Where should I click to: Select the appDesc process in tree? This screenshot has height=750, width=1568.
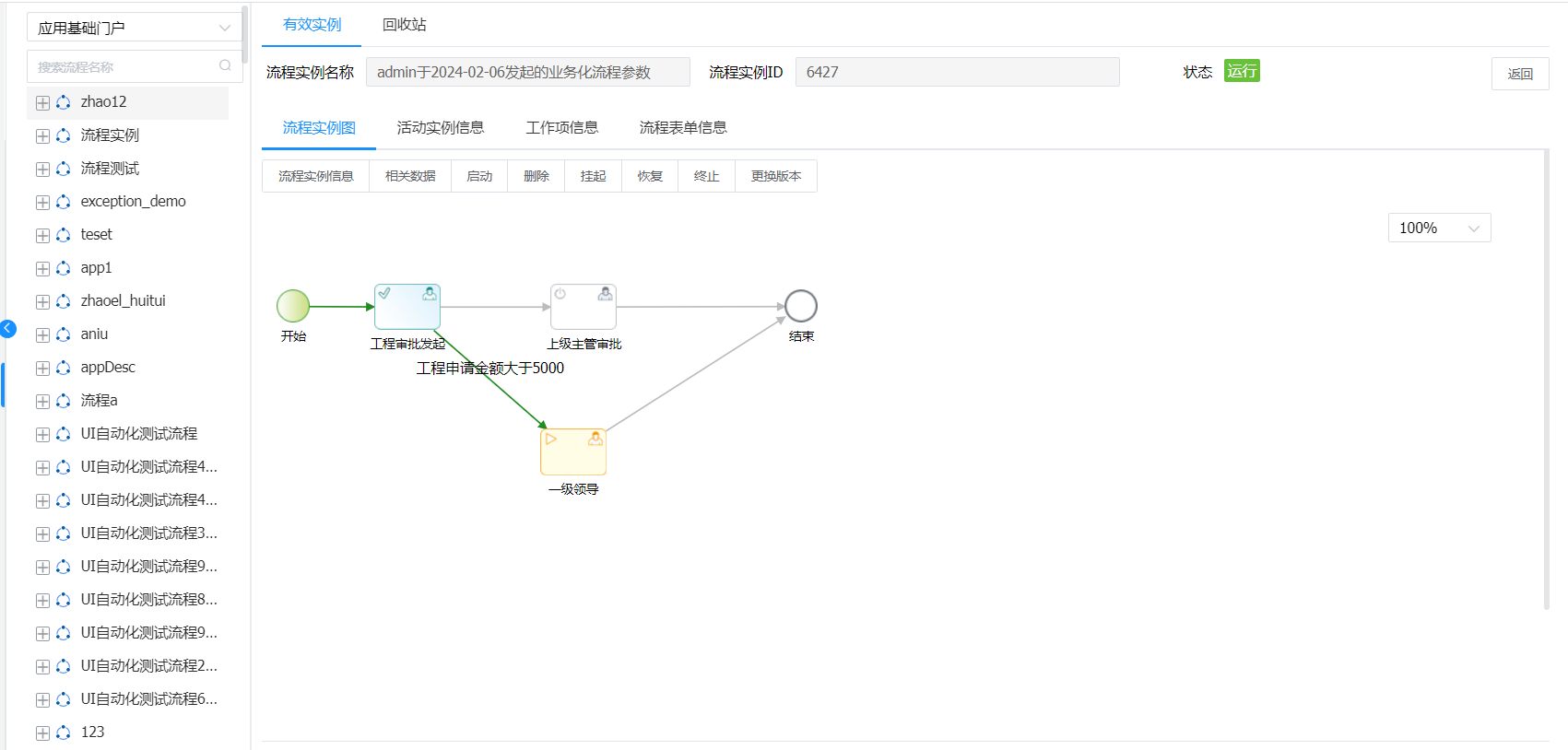tap(108, 368)
